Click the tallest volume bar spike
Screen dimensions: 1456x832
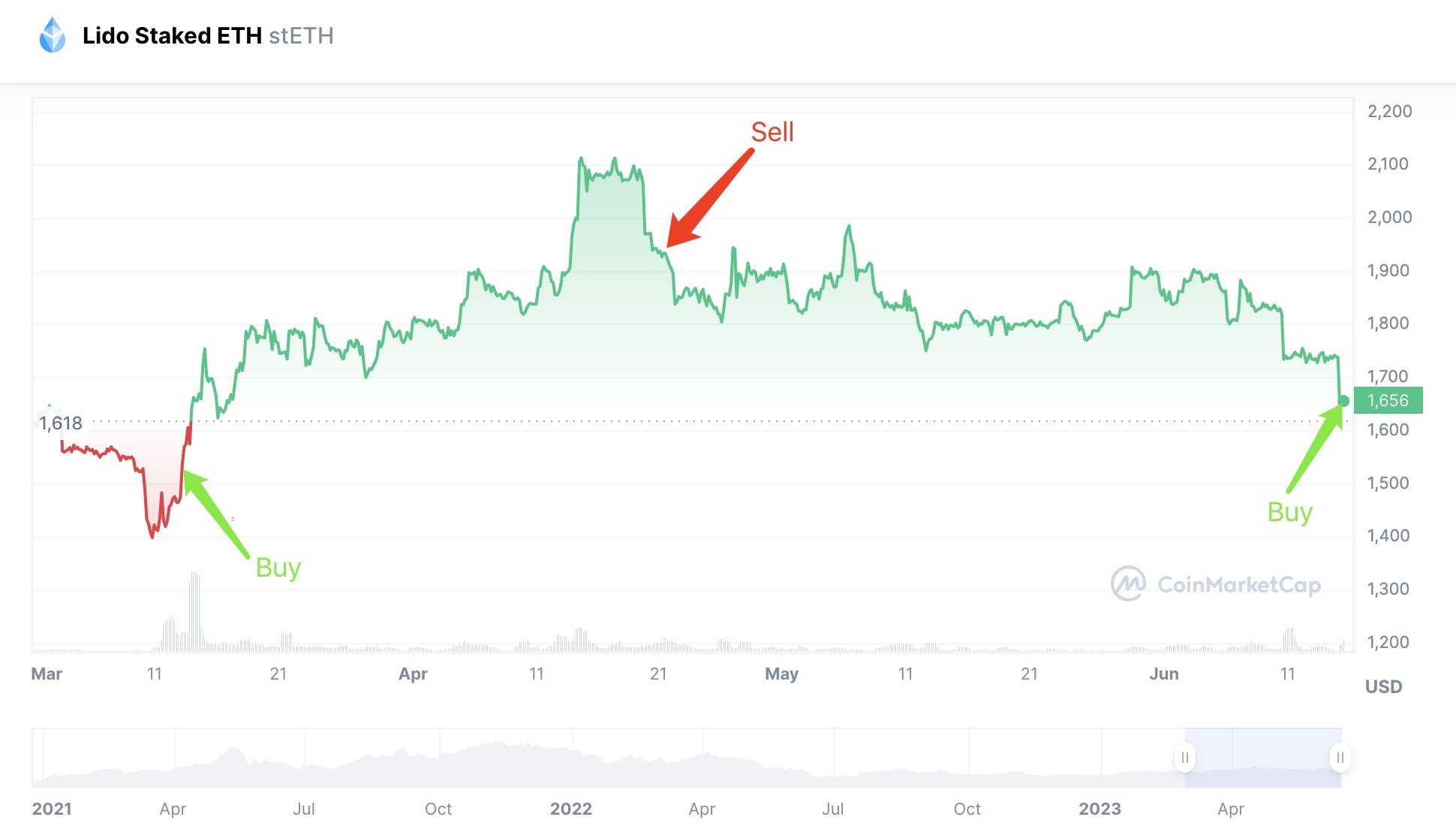point(193,610)
